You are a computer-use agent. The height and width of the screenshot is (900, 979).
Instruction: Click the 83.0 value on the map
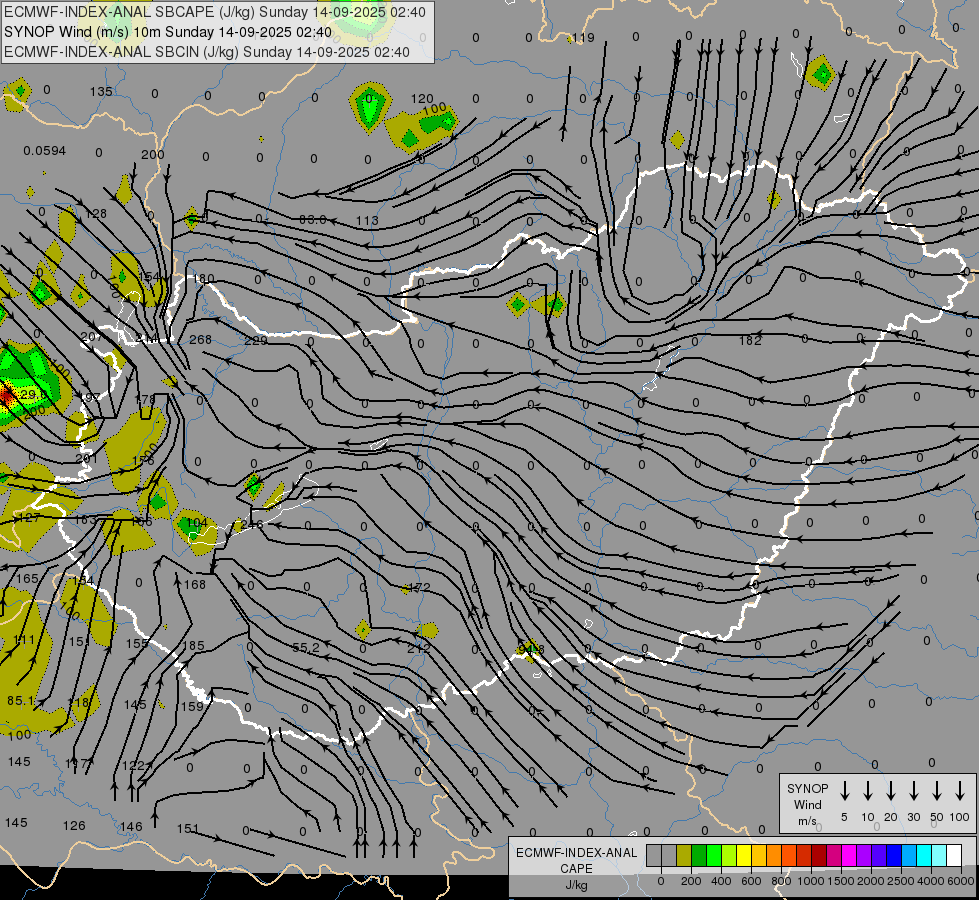pyautogui.click(x=313, y=220)
